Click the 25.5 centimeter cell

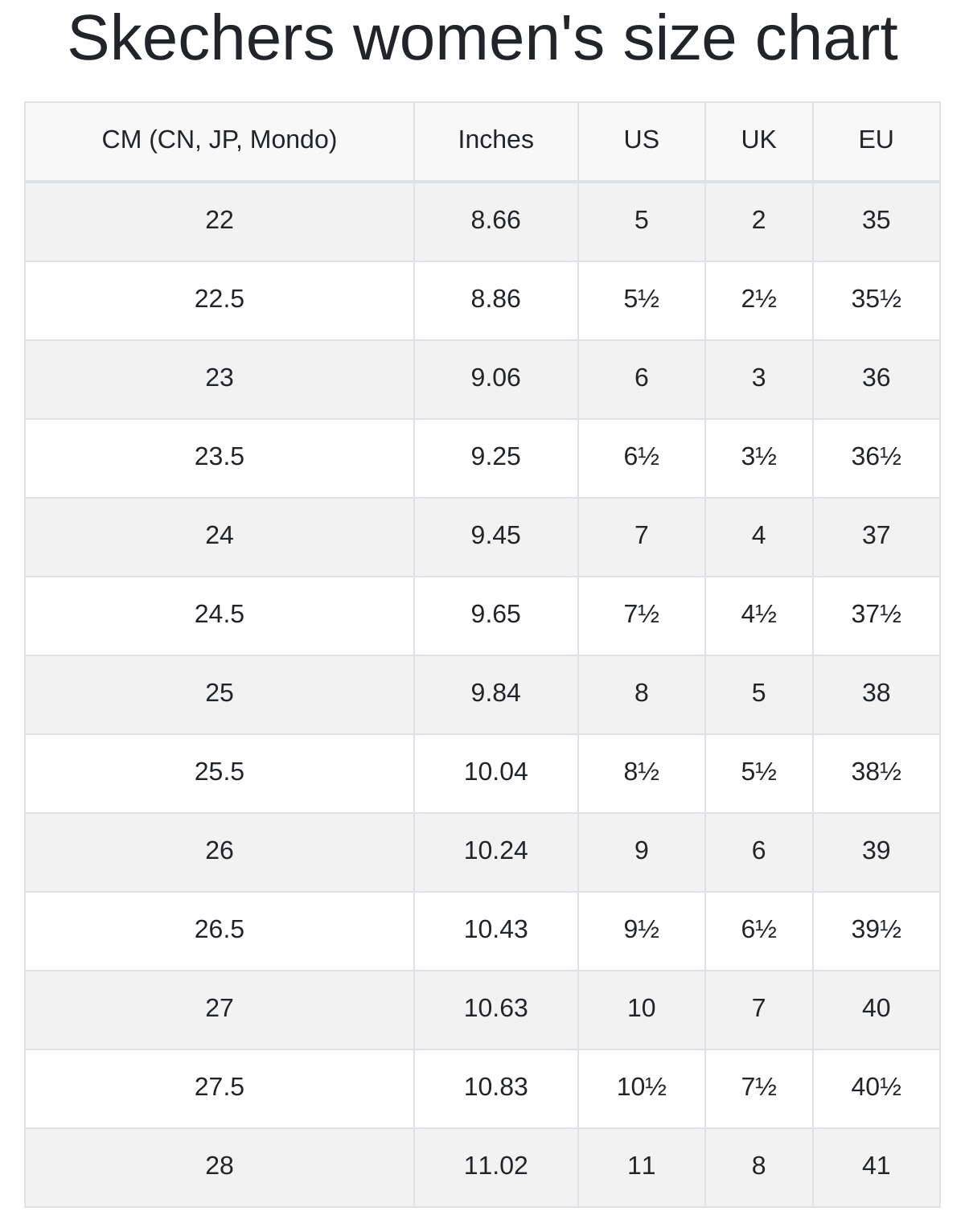pos(220,773)
